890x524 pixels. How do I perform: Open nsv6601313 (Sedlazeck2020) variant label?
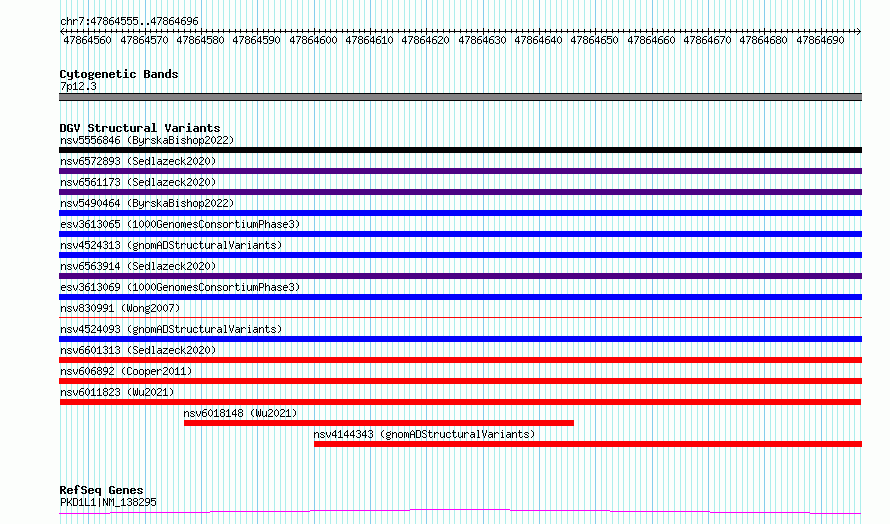pyautogui.click(x=138, y=350)
